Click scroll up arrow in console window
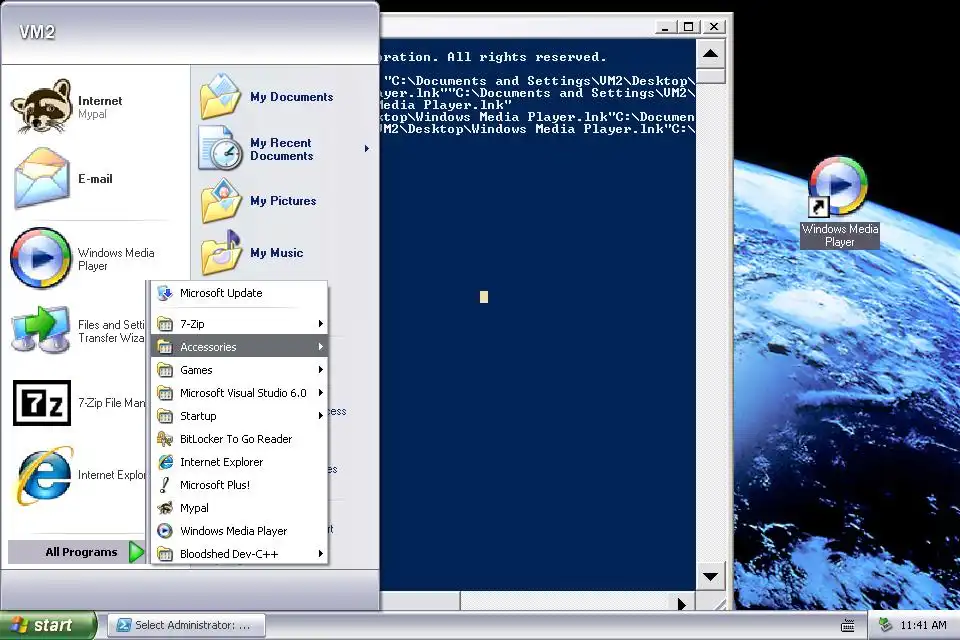The height and width of the screenshot is (640, 960). tap(710, 53)
